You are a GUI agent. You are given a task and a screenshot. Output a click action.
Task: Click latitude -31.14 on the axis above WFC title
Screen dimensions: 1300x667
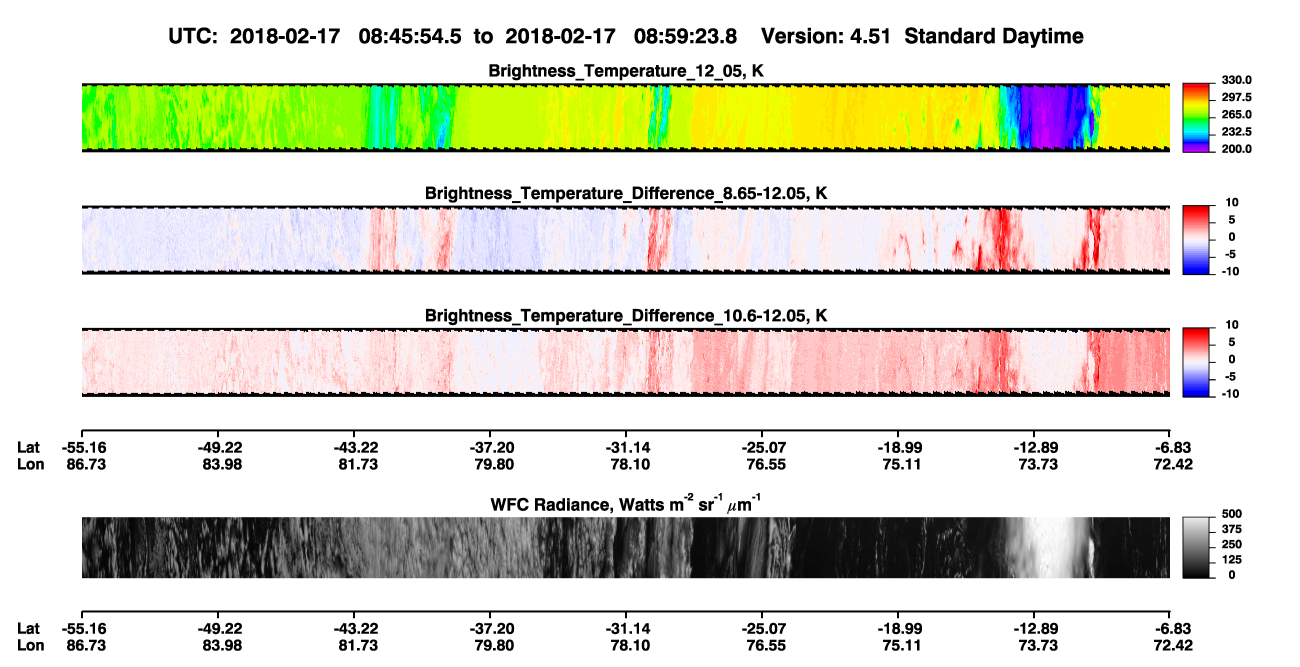(x=626, y=448)
